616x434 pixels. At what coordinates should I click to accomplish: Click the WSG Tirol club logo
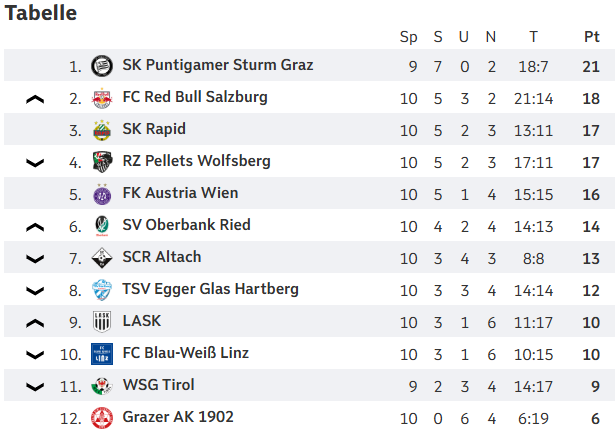[x=101, y=386]
